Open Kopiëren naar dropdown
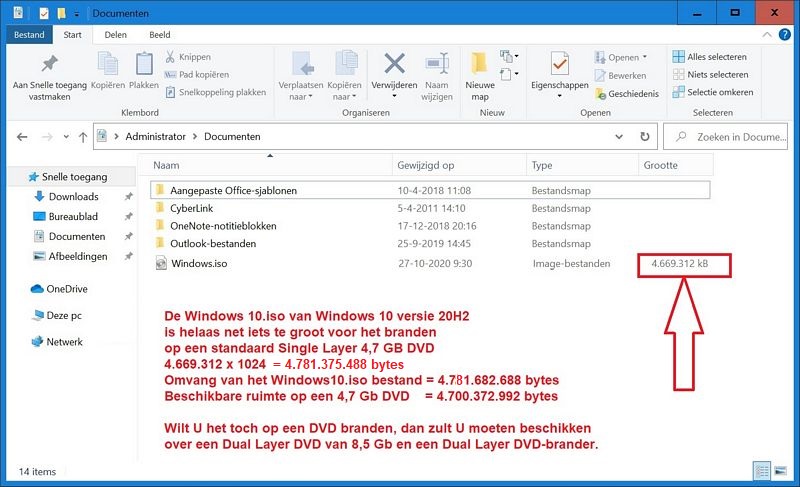Viewport: 800px width, 487px height. (344, 76)
